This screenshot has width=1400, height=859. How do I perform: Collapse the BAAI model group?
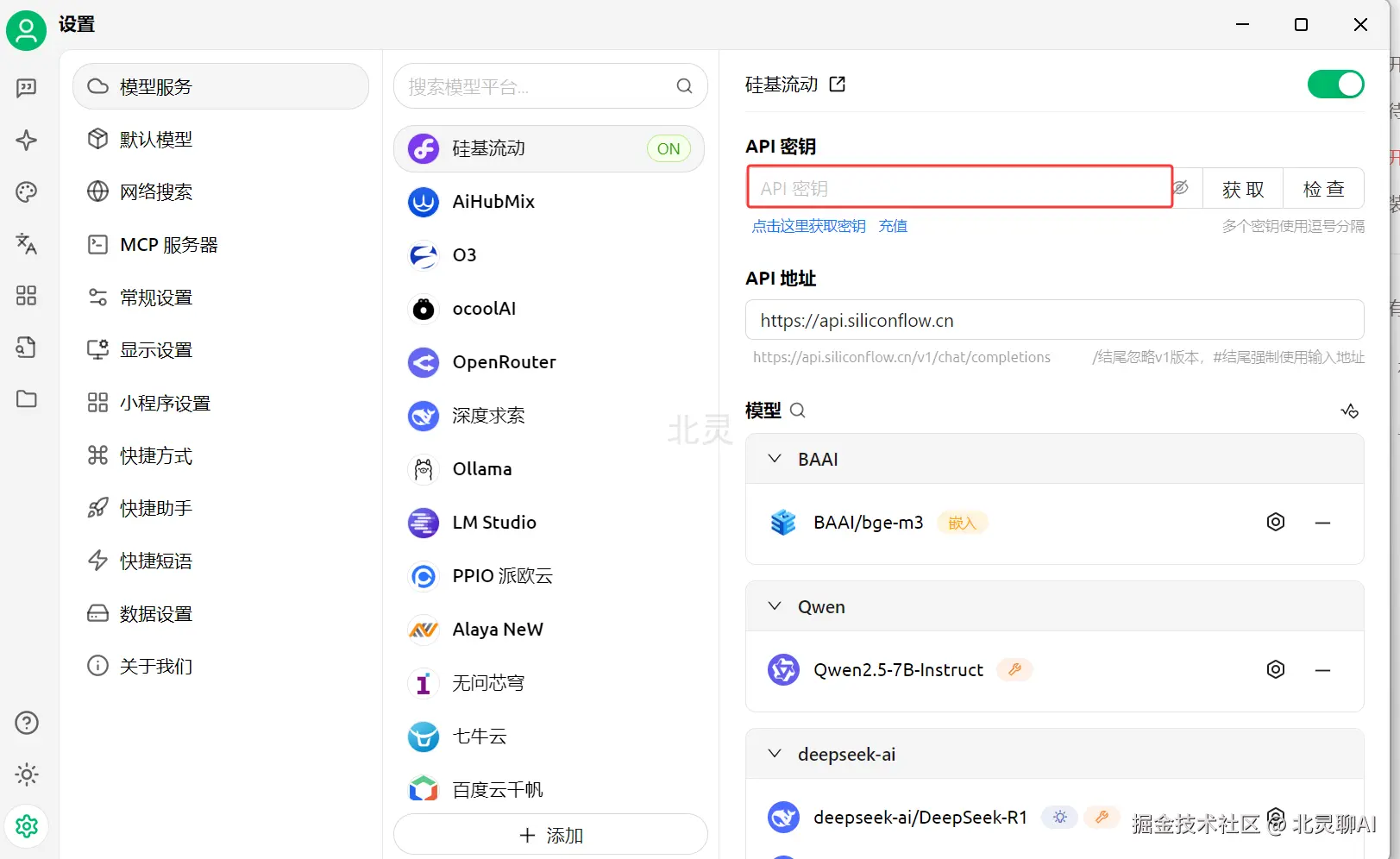[x=775, y=459]
